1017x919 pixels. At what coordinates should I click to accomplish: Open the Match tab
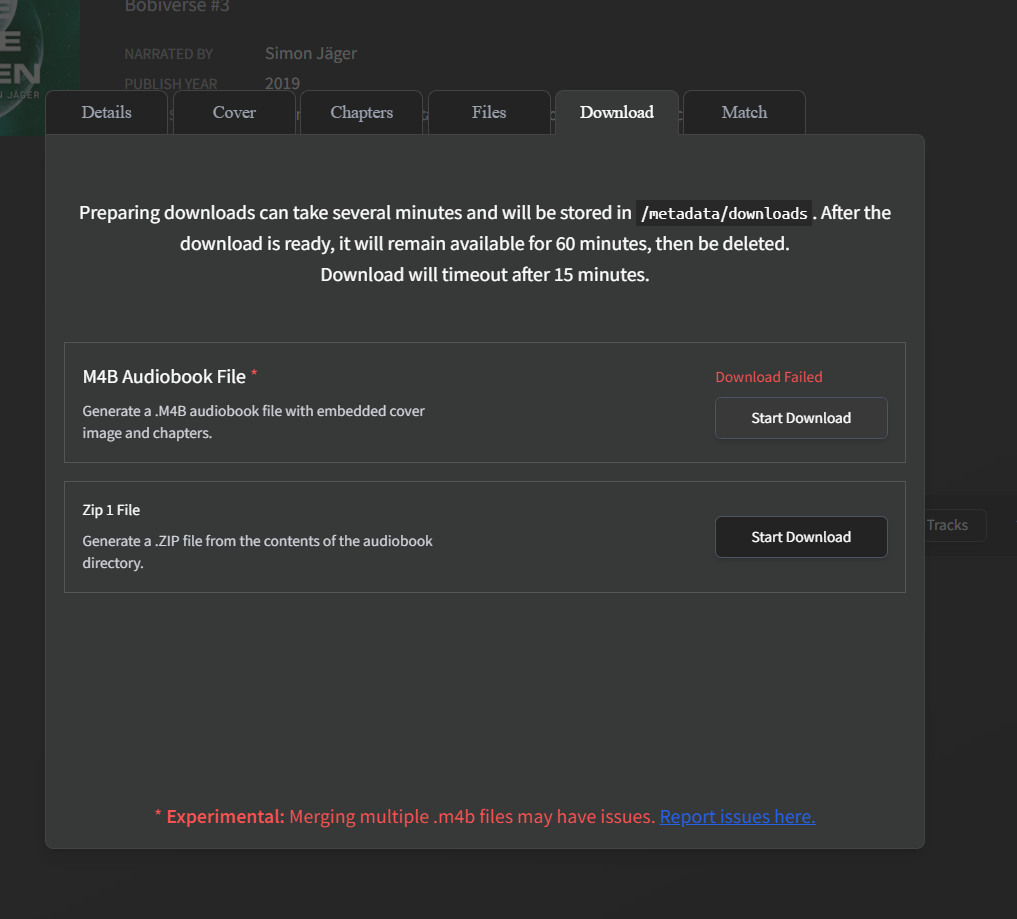point(744,112)
